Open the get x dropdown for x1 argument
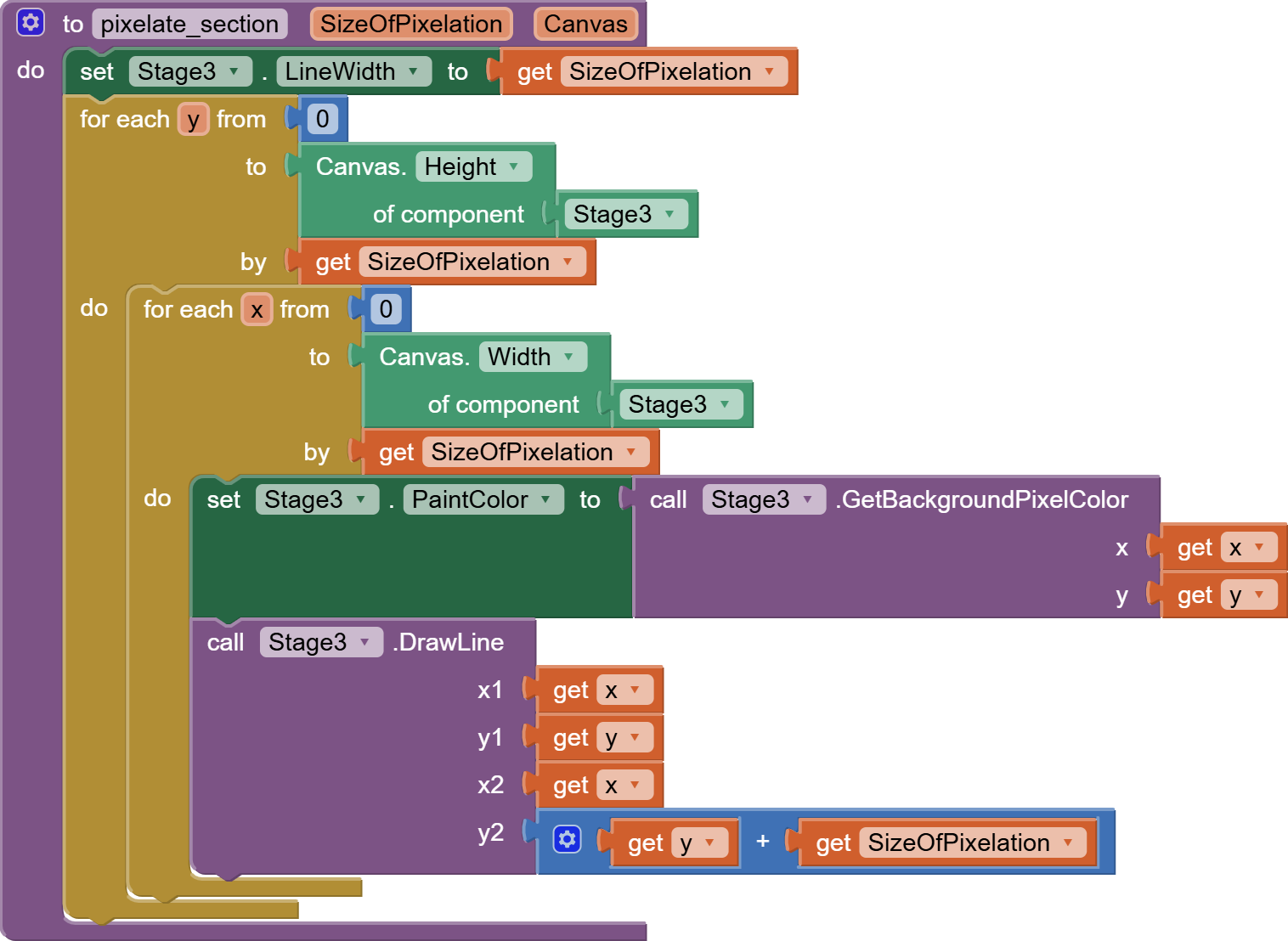 click(x=635, y=690)
